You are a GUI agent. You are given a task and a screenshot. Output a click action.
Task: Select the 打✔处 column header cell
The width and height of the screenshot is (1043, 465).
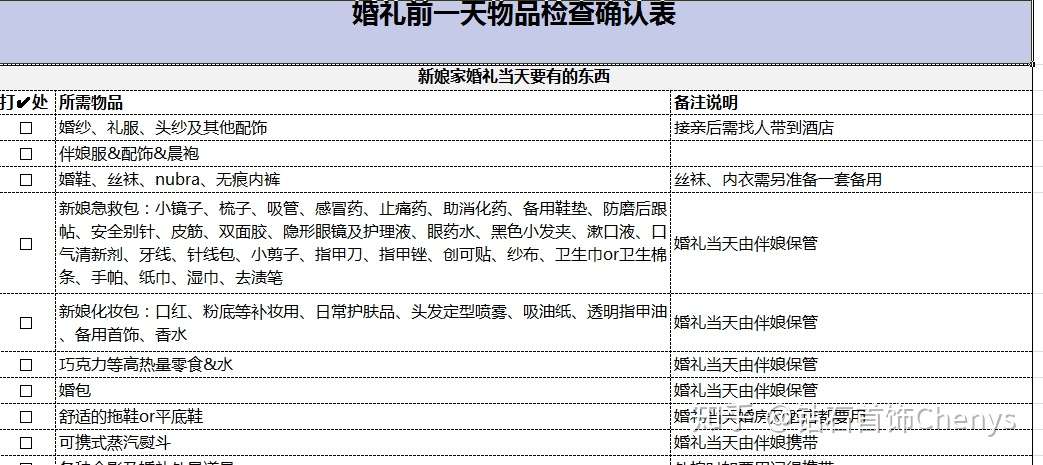click(x=27, y=102)
